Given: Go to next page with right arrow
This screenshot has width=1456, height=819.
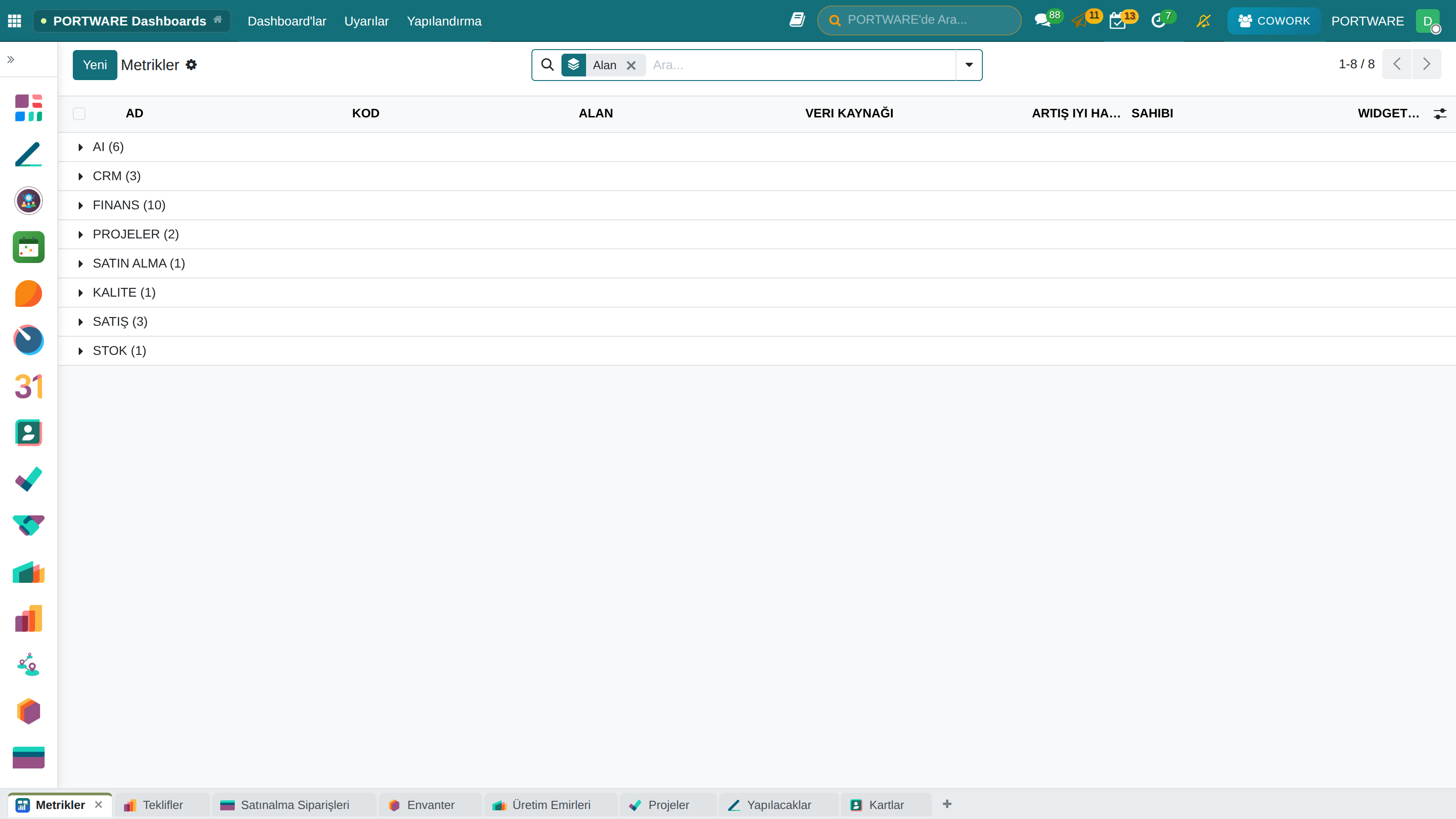Looking at the screenshot, I should [x=1426, y=64].
